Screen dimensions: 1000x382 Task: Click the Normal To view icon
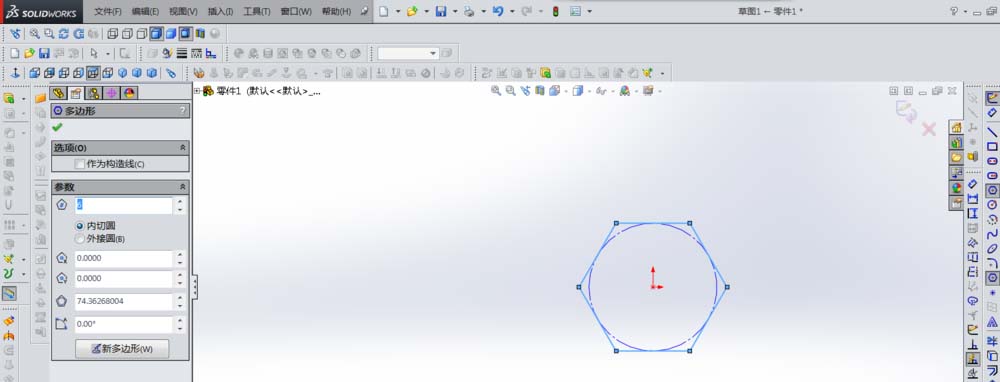pyautogui.click(x=16, y=73)
